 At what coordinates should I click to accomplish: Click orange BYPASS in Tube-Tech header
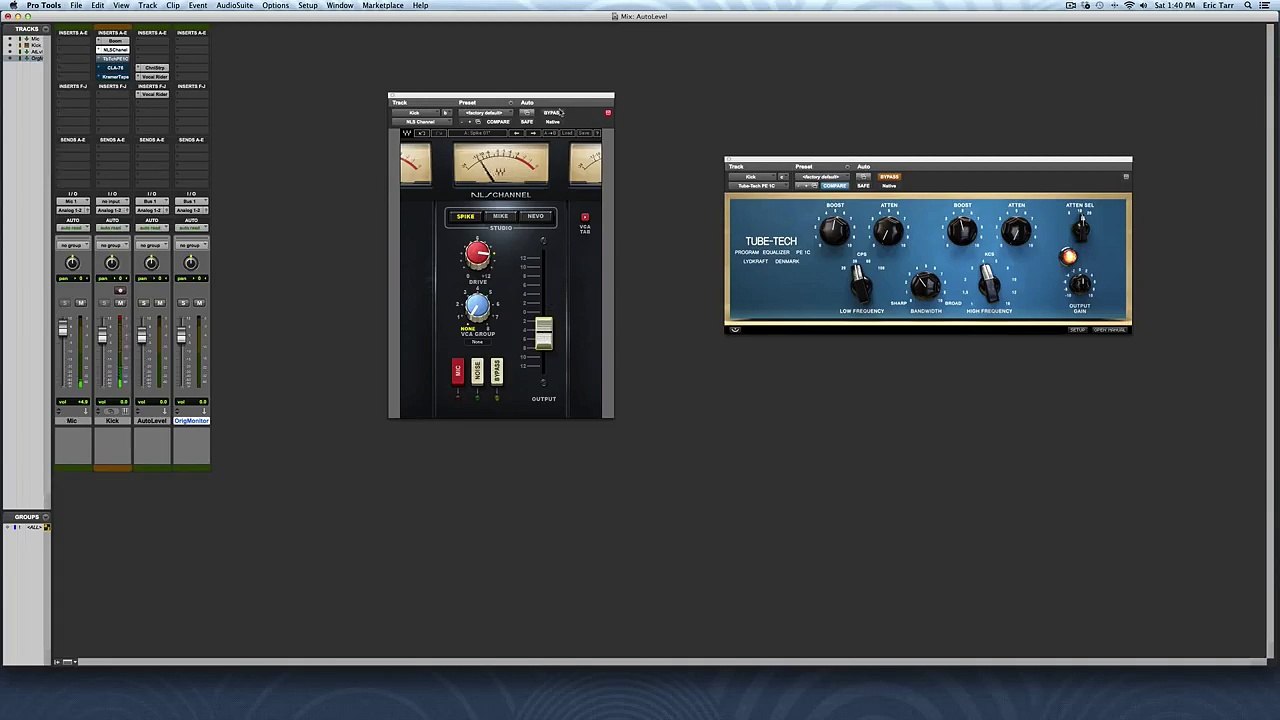[x=889, y=177]
